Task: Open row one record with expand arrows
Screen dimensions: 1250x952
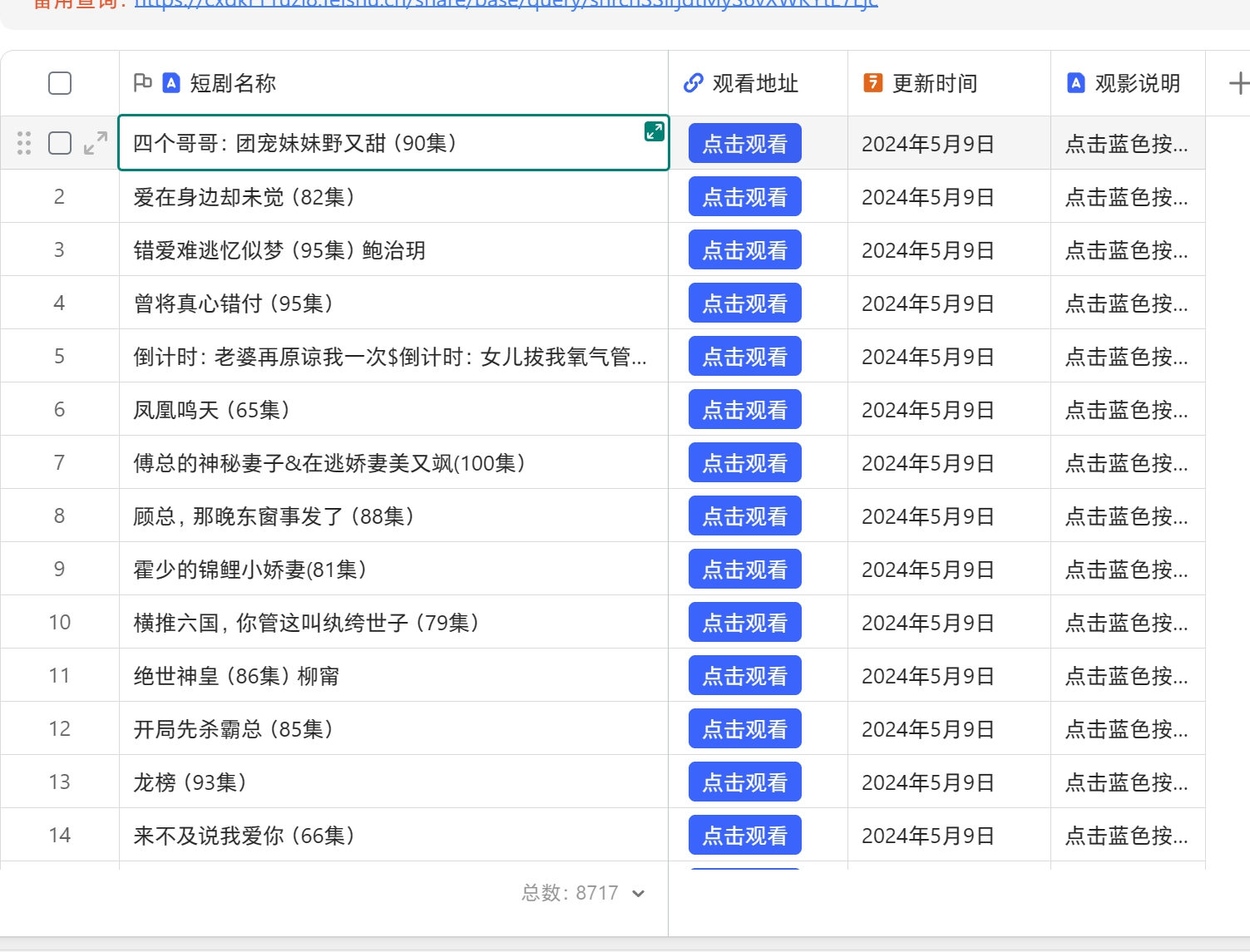Action: click(96, 143)
